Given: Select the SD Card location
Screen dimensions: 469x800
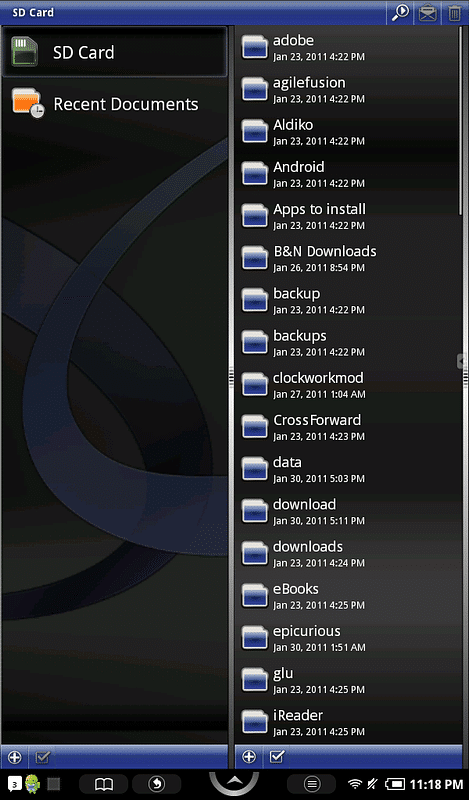Looking at the screenshot, I should point(114,52).
